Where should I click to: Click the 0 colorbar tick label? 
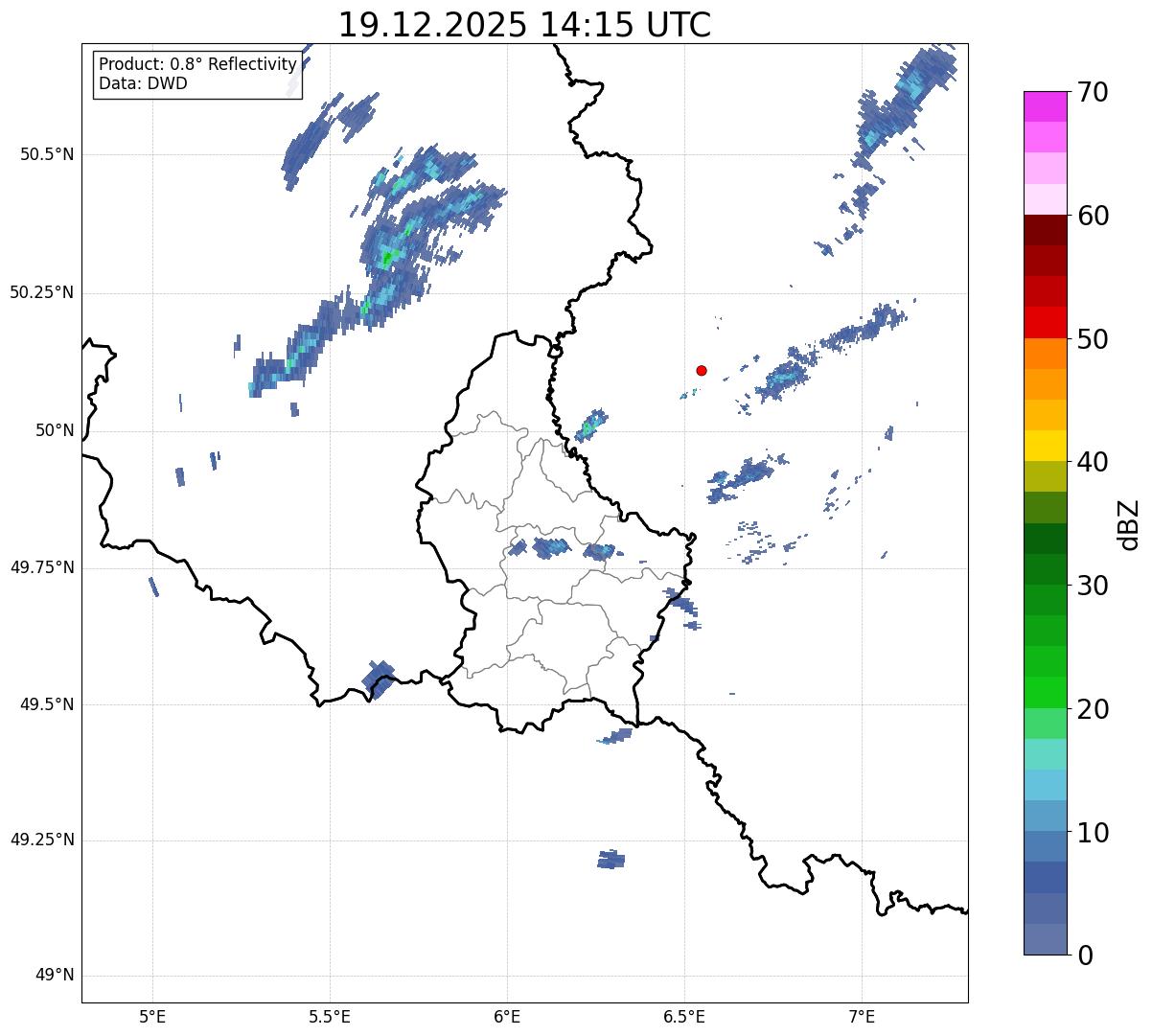pyautogui.click(x=1086, y=955)
